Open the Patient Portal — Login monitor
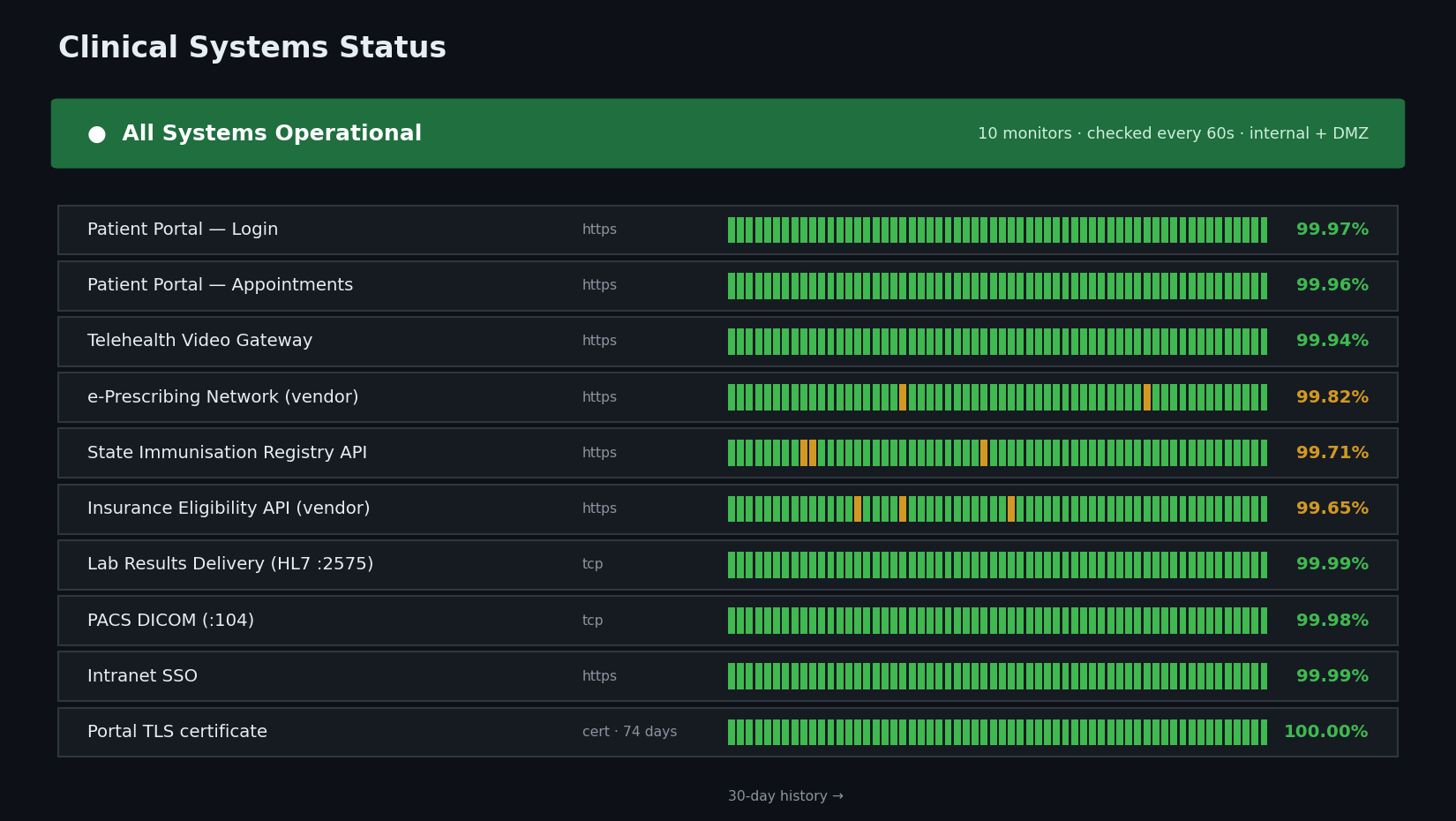Screen dimensions: 1456x821 [x=728, y=230]
